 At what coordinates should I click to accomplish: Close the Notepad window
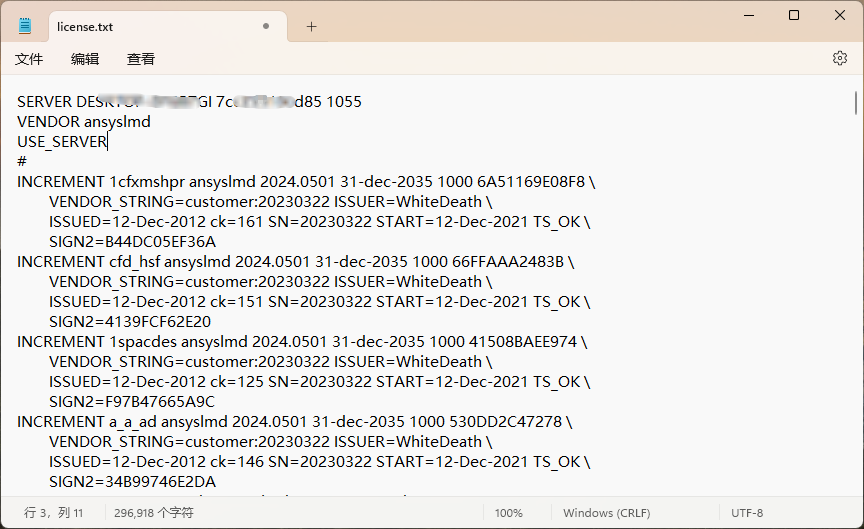(x=840, y=15)
